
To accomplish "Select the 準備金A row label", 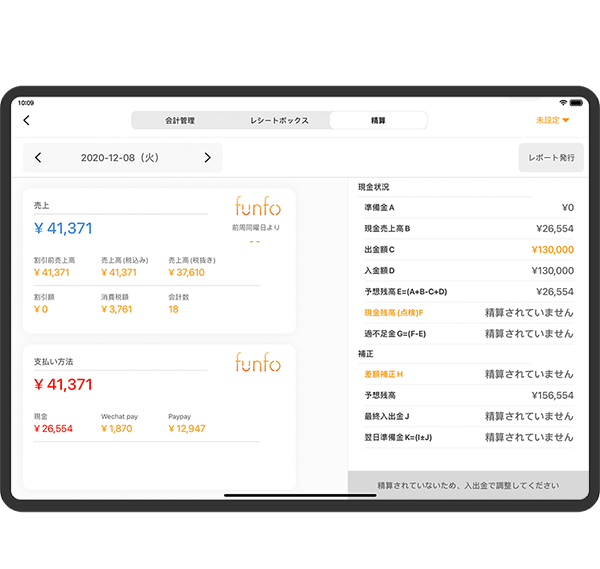I will (379, 207).
